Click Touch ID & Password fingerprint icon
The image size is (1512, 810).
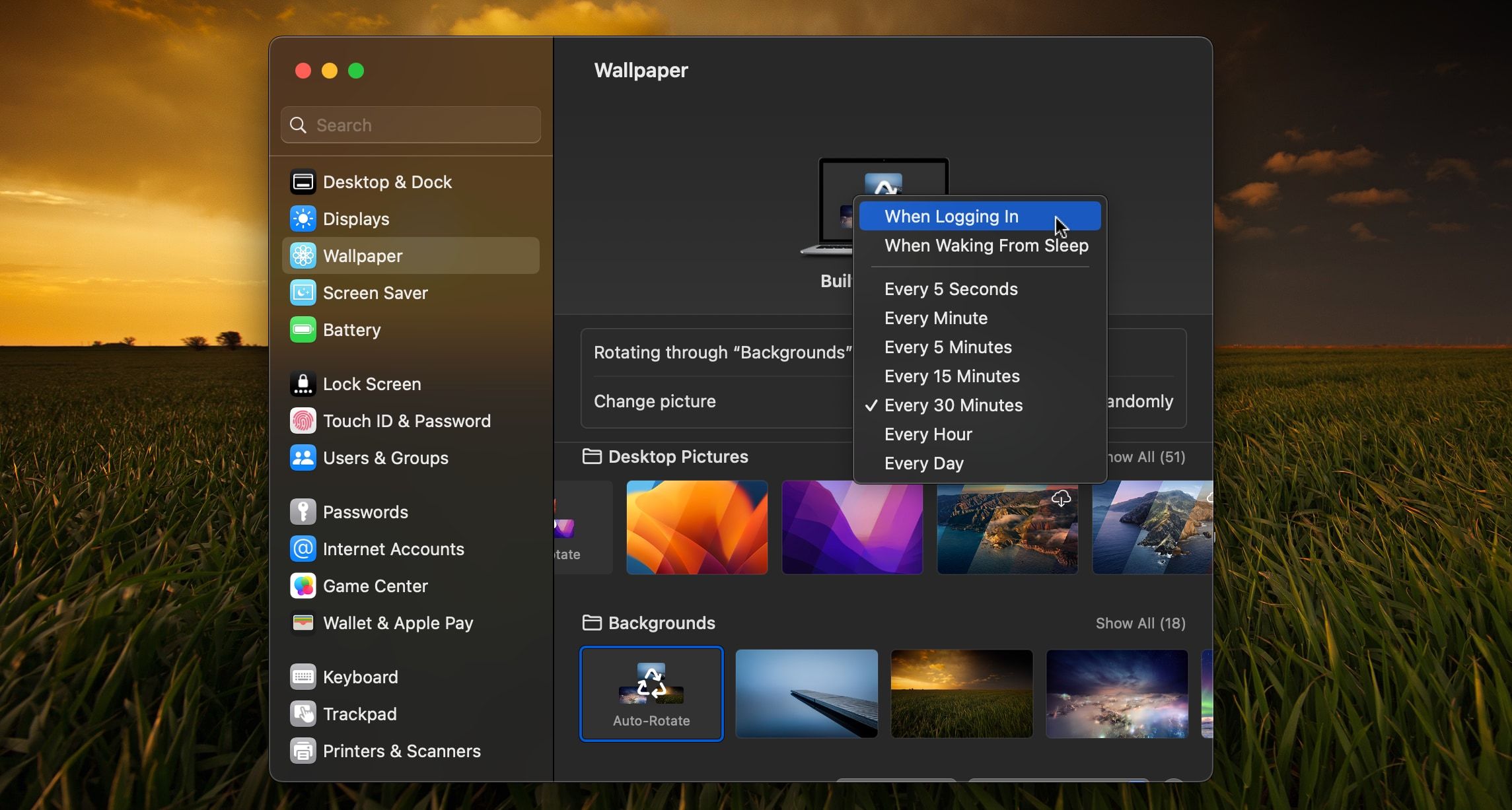tap(303, 421)
